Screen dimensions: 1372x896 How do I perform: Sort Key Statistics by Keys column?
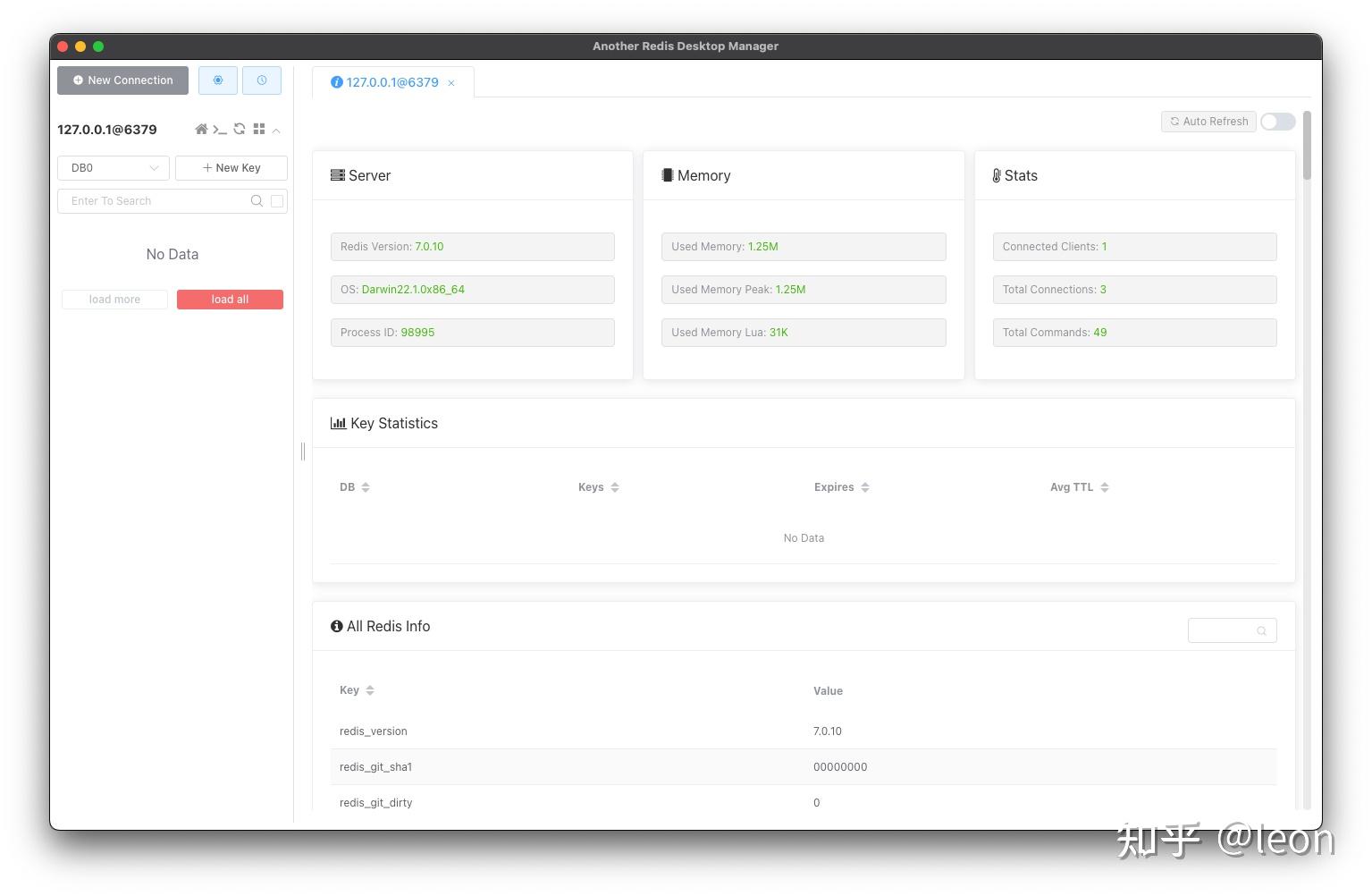(599, 487)
